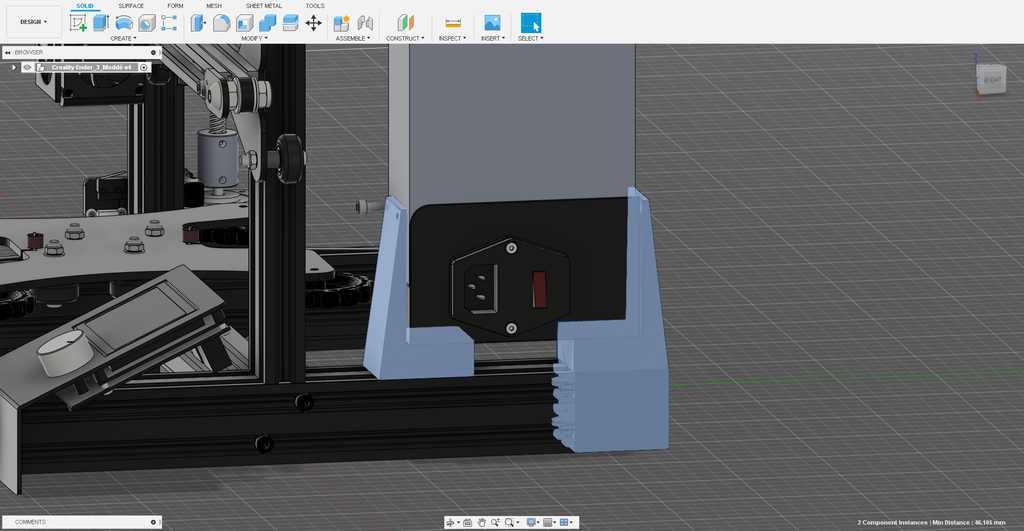Switch to the Surface tab

click(x=131, y=6)
